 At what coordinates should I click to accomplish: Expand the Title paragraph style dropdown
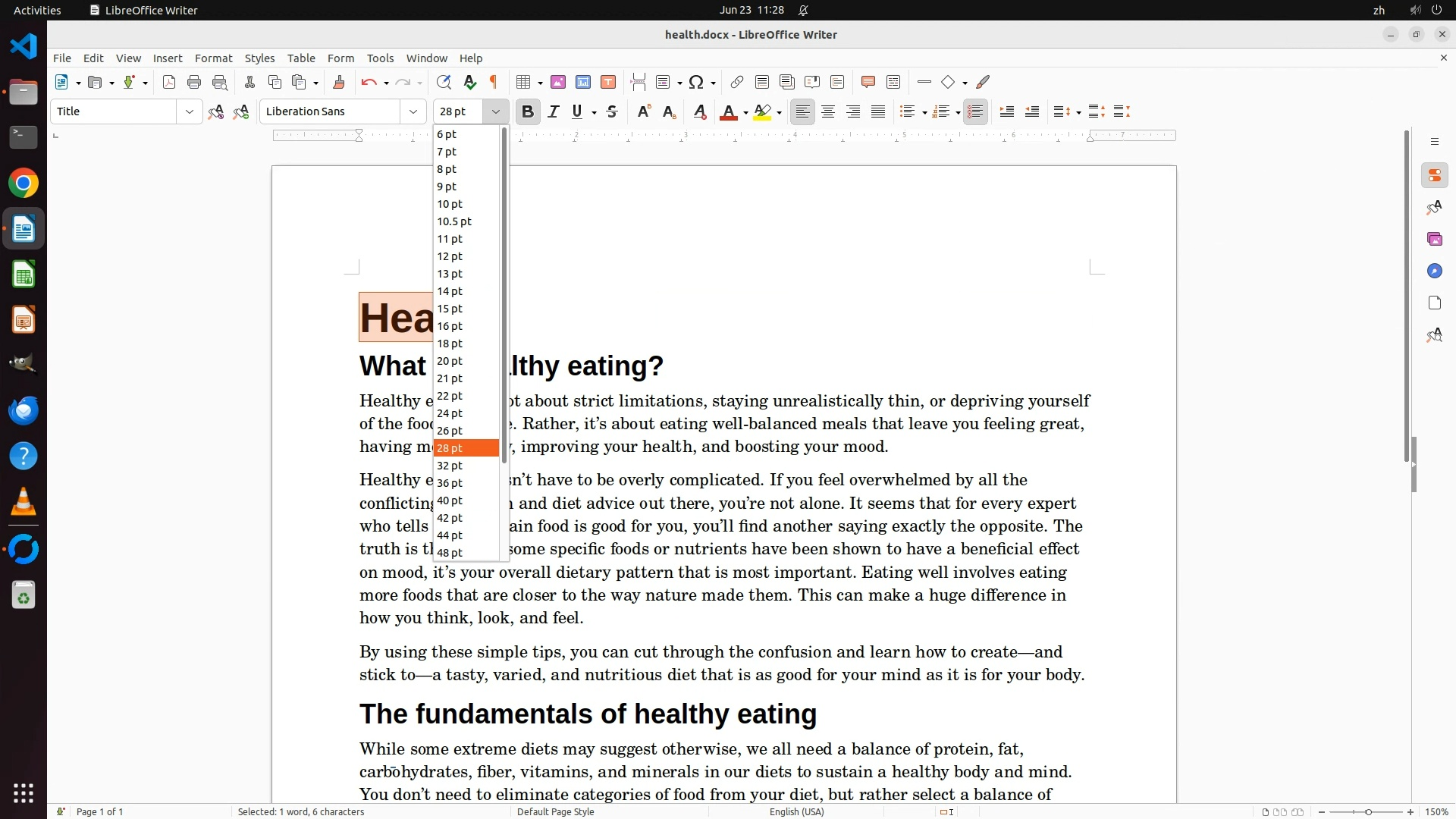pos(189,111)
